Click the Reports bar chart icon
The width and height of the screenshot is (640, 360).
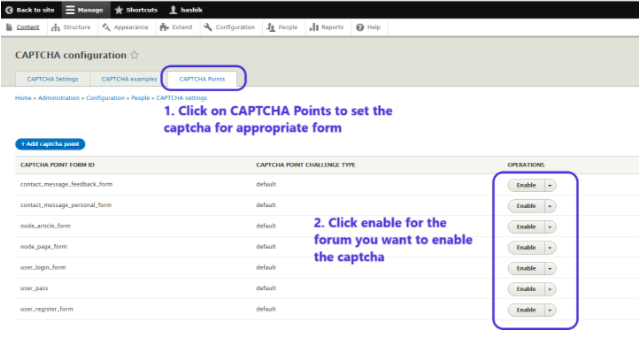[x=314, y=27]
